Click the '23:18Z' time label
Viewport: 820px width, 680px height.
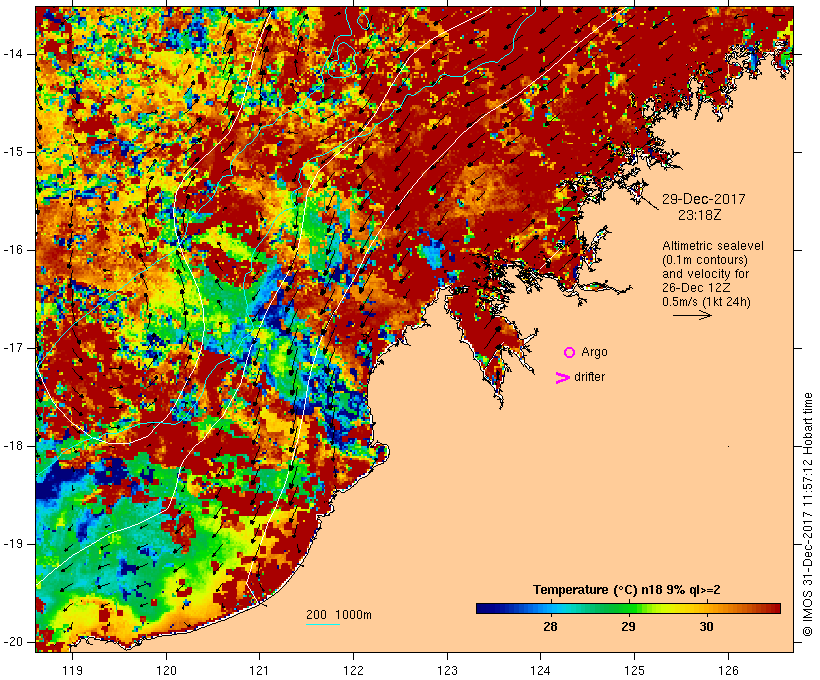(x=699, y=216)
